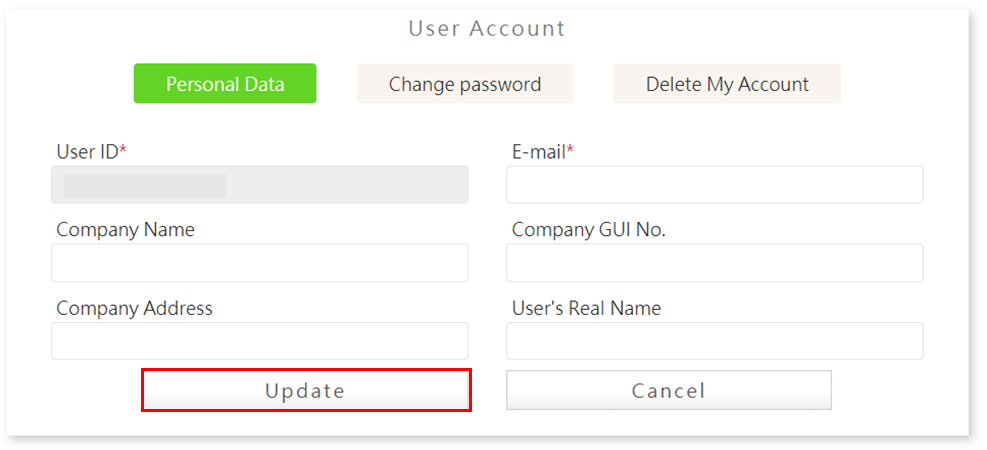The width and height of the screenshot is (987, 450).
Task: Click the Company GUI No. label
Action: pos(588,230)
